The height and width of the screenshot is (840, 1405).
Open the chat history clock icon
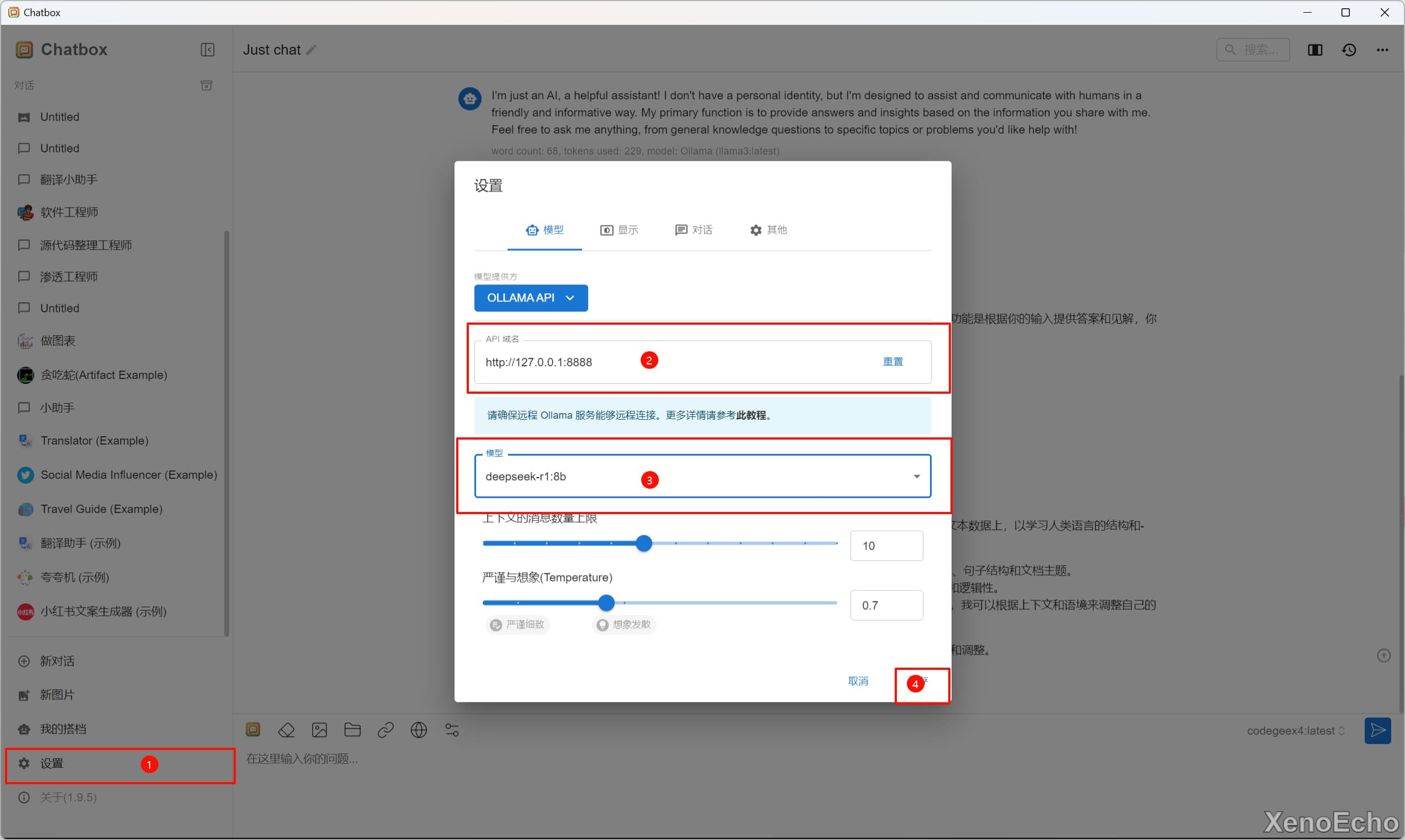pos(1349,50)
